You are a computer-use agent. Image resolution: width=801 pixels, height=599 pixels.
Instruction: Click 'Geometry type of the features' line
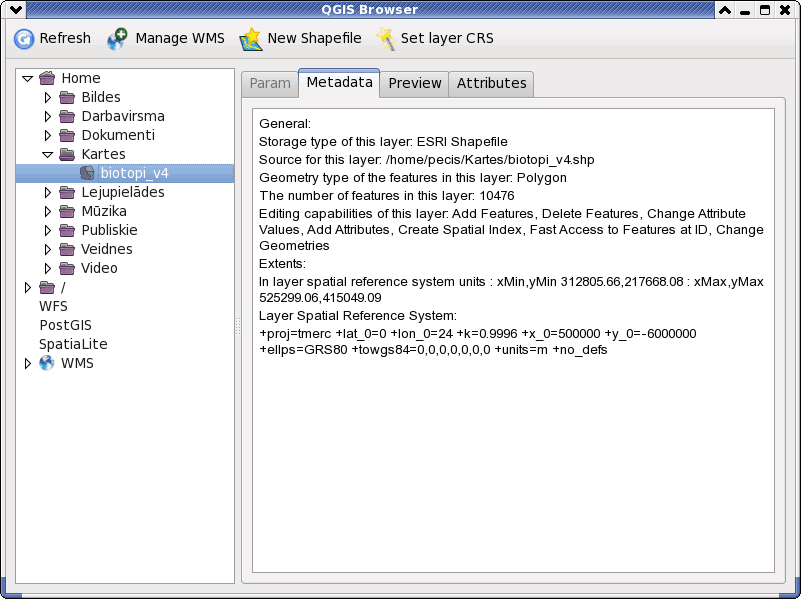click(413, 178)
